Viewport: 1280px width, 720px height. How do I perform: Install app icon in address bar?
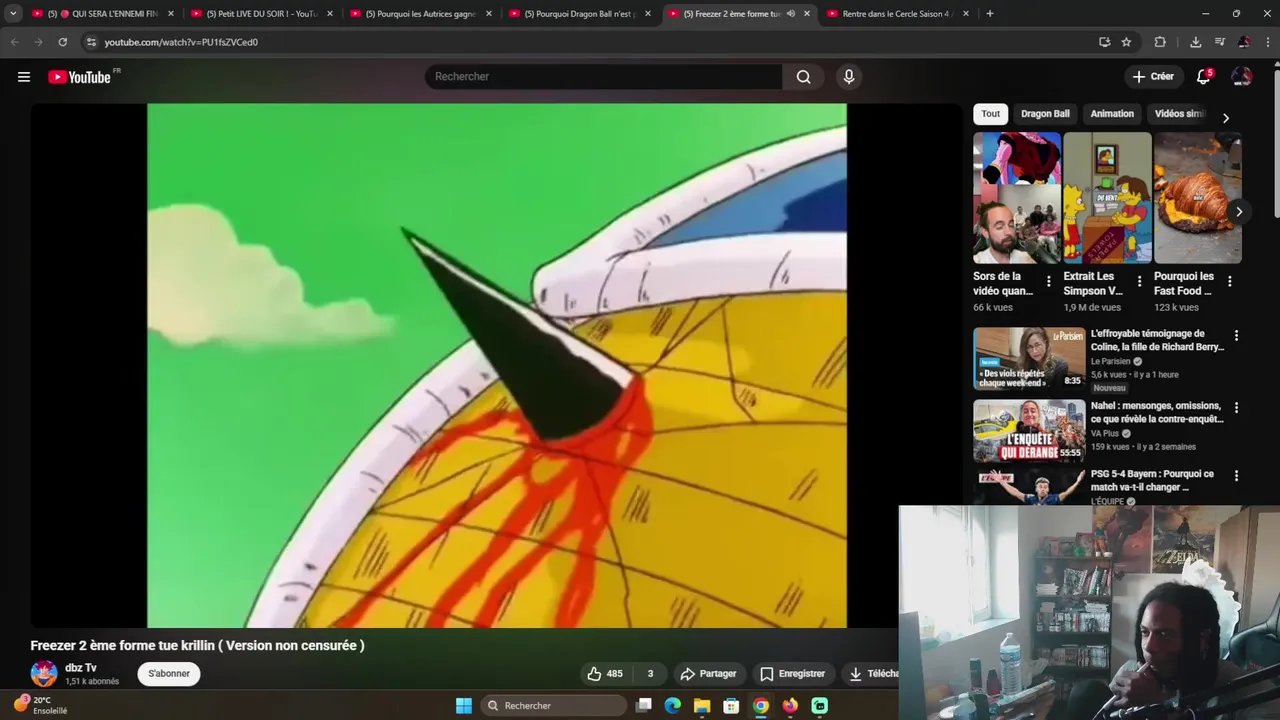coord(1104,42)
